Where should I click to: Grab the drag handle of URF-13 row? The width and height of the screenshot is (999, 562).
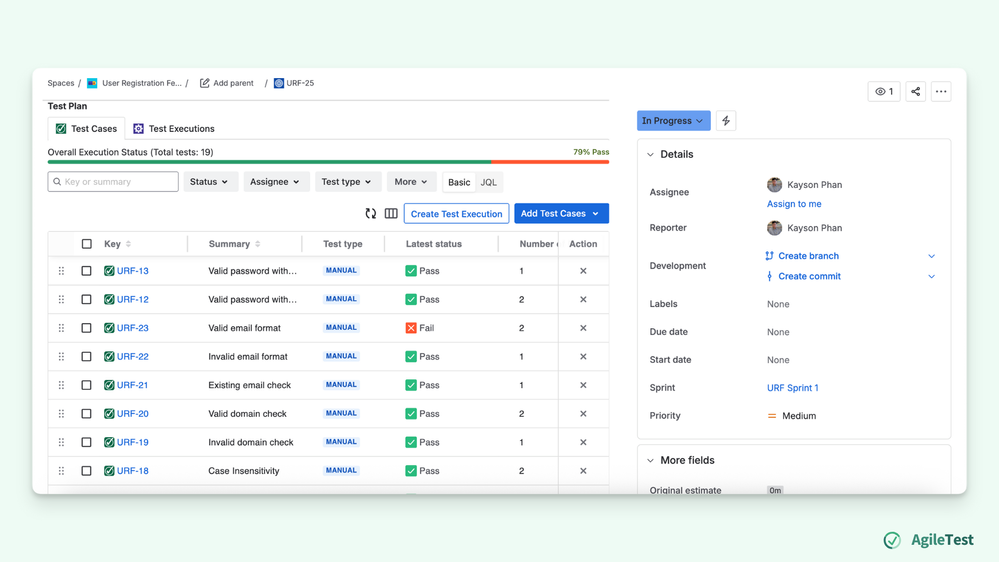coord(61,271)
